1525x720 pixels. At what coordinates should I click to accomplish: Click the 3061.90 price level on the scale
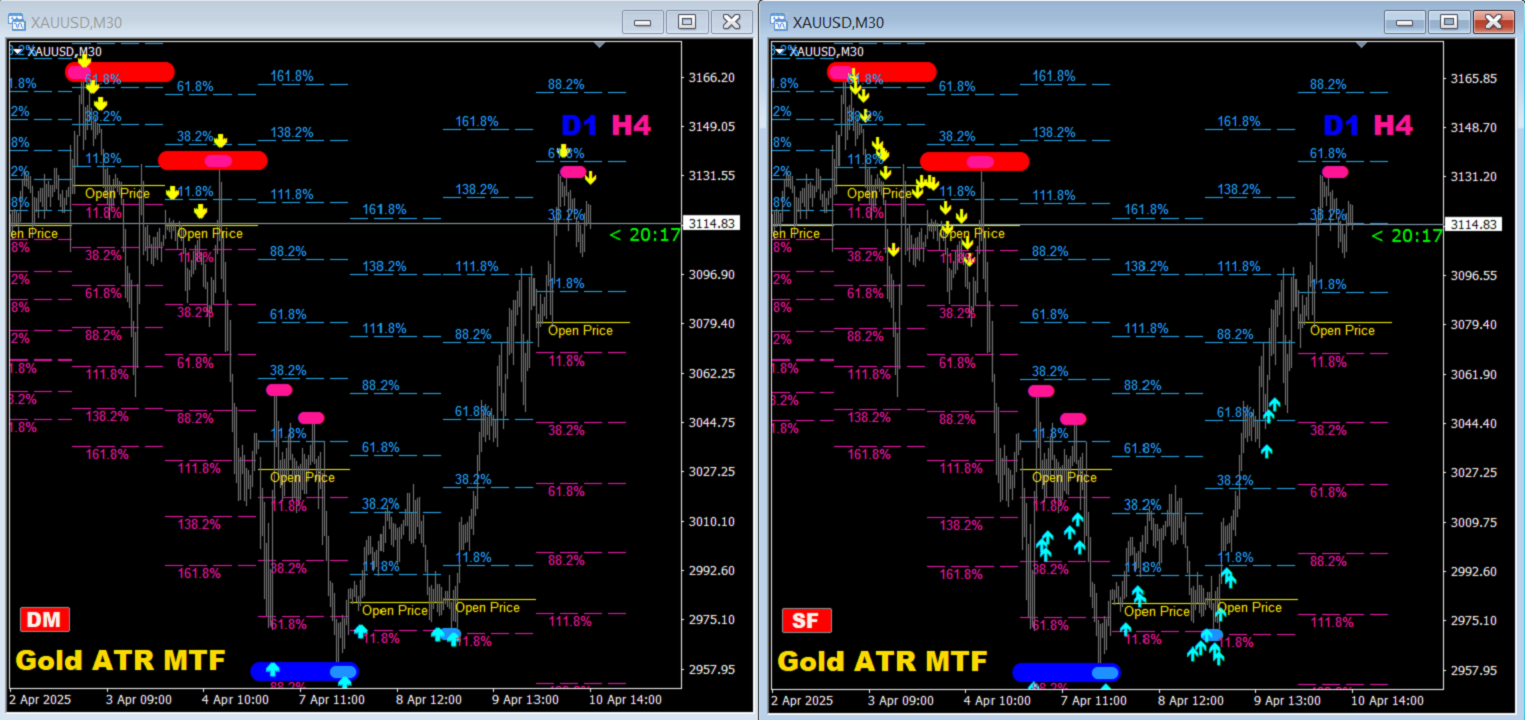pyautogui.click(x=1475, y=374)
